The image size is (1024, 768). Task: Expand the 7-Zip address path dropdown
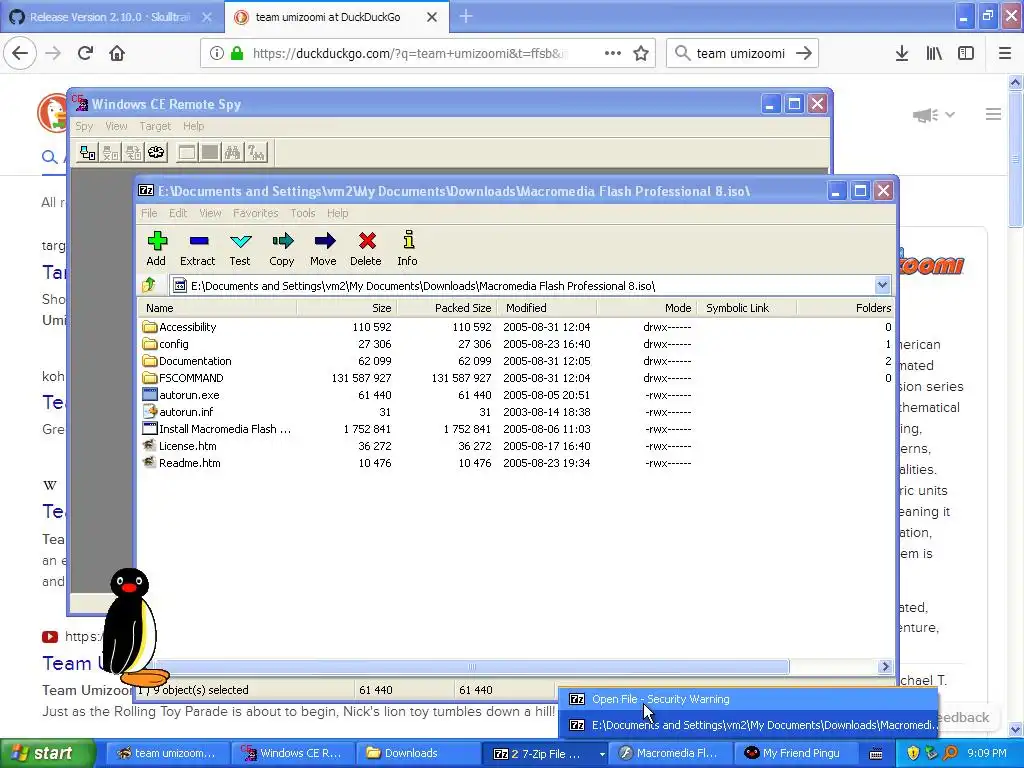pos(882,285)
